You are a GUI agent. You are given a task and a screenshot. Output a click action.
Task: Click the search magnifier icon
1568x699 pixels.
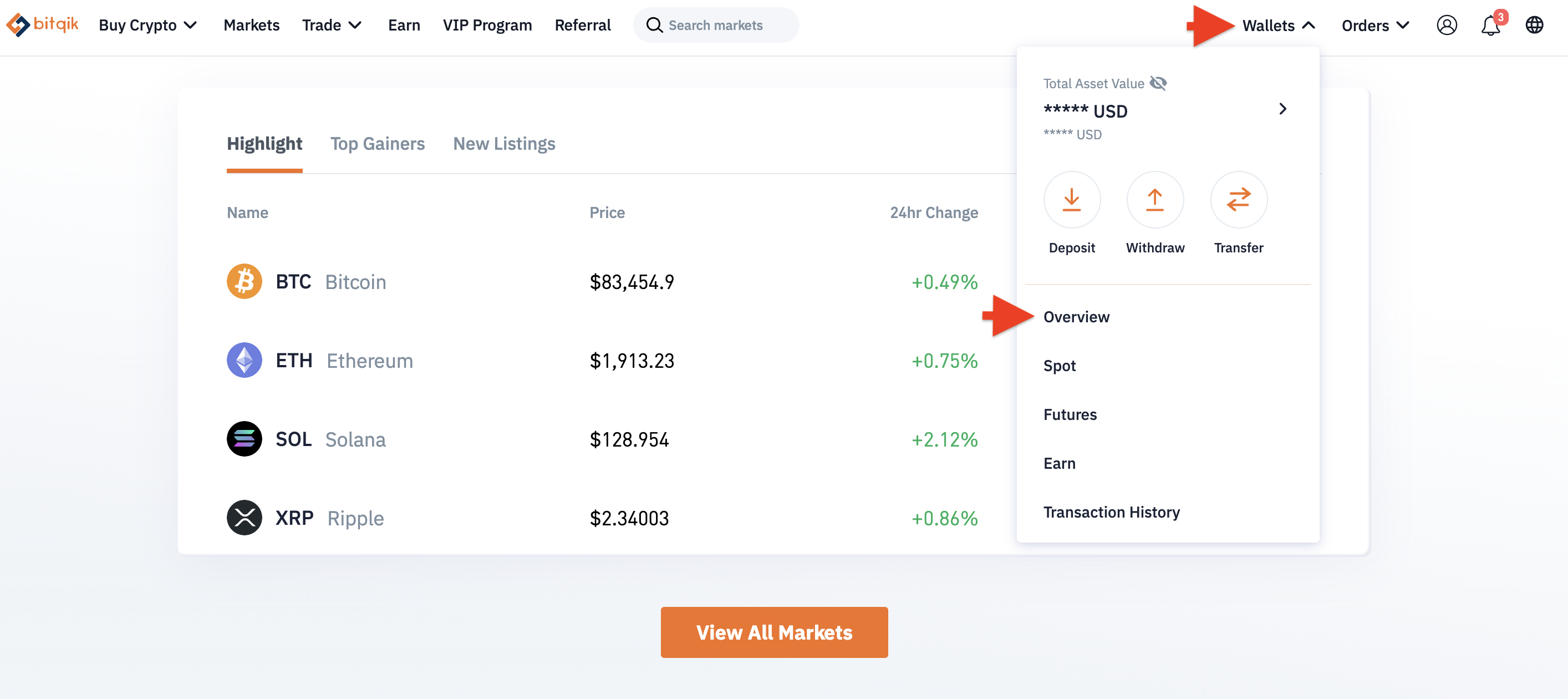coord(654,25)
